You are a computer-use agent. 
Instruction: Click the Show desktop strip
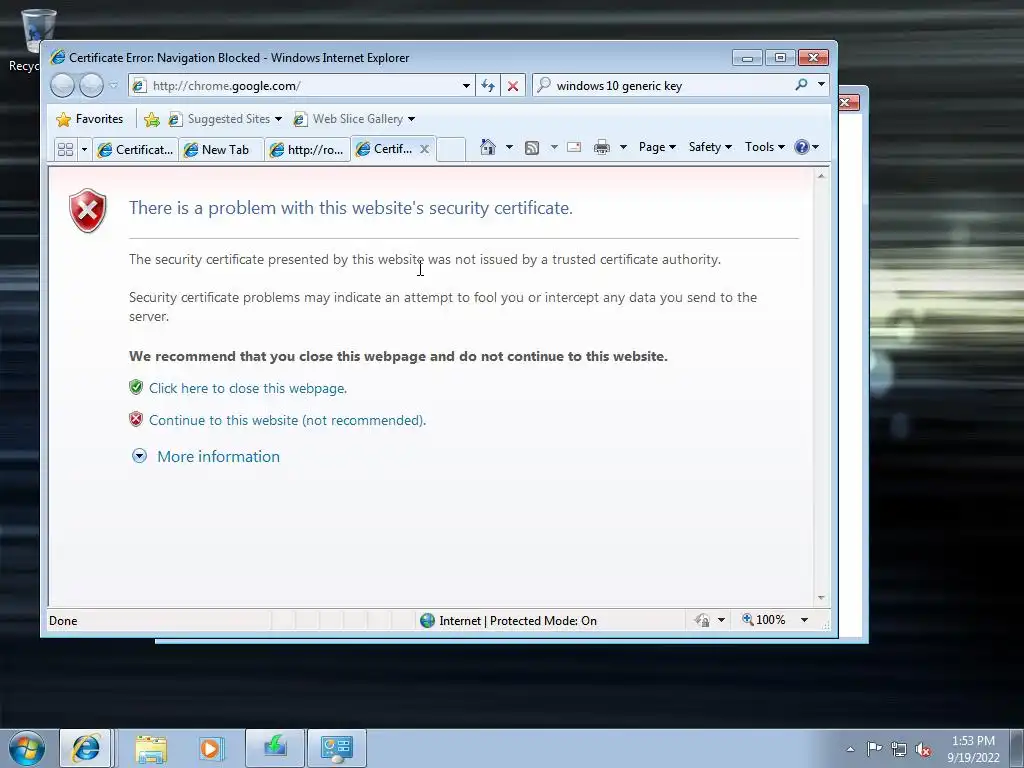[x=1018, y=748]
